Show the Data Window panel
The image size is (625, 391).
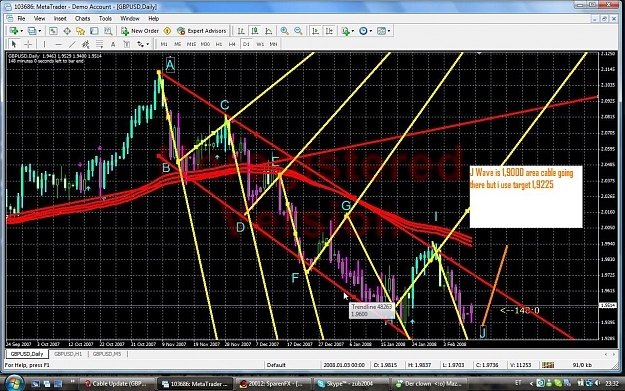click(67, 31)
